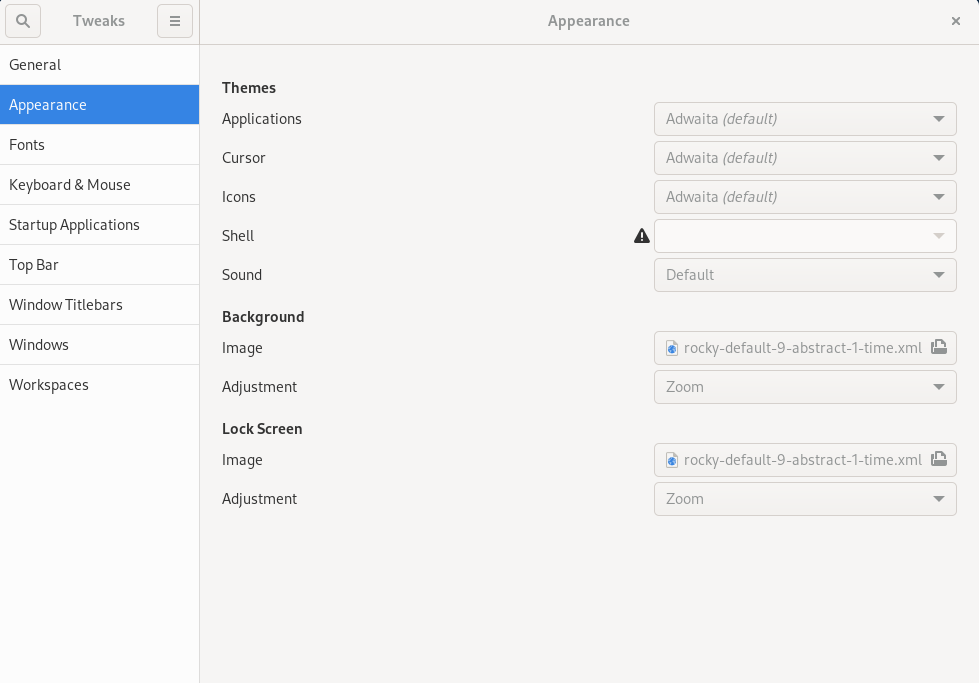Switch to the Fonts section
Viewport: 979px width, 683px height.
pyautogui.click(x=27, y=144)
